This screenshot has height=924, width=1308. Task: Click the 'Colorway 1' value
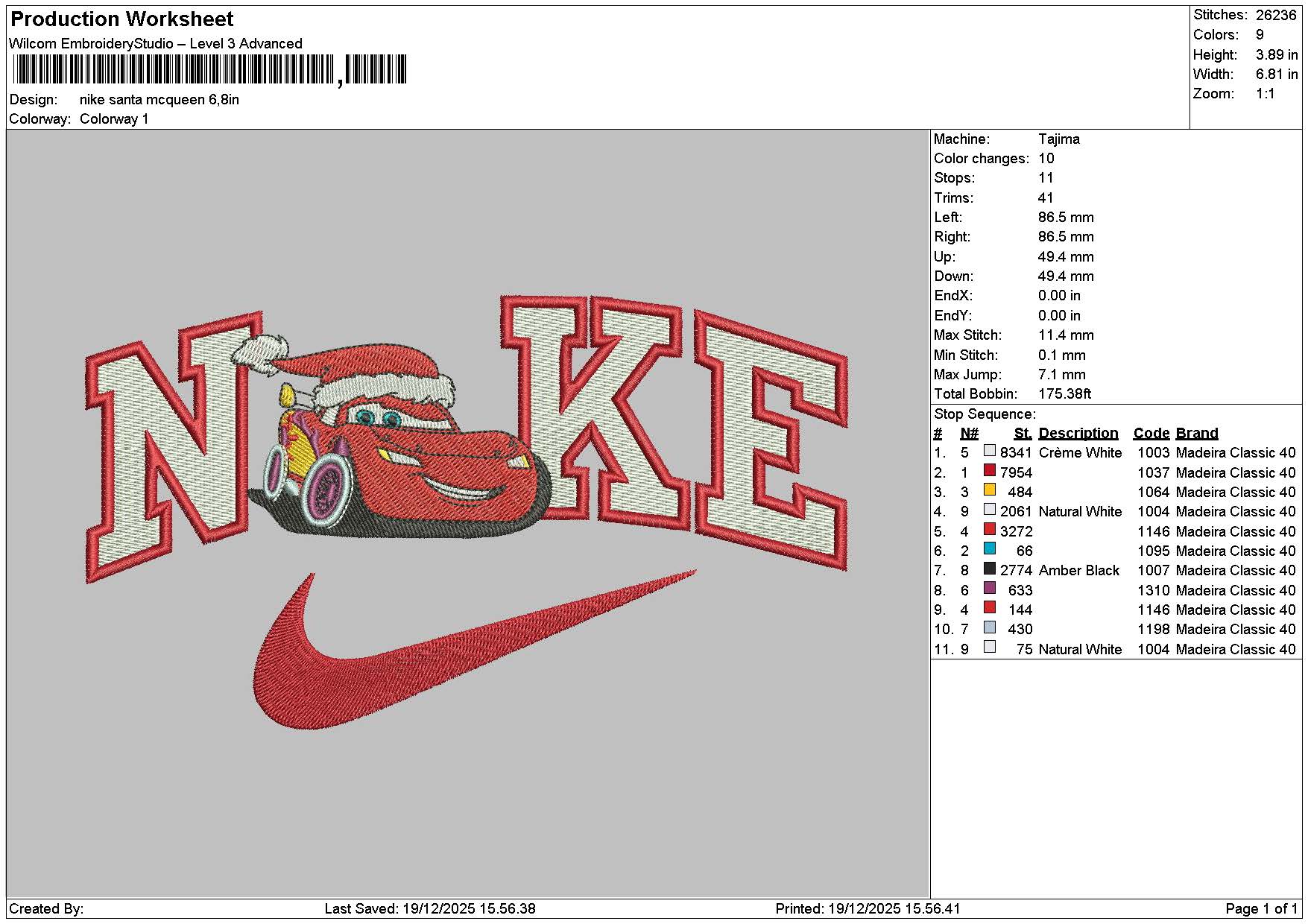coord(114,119)
